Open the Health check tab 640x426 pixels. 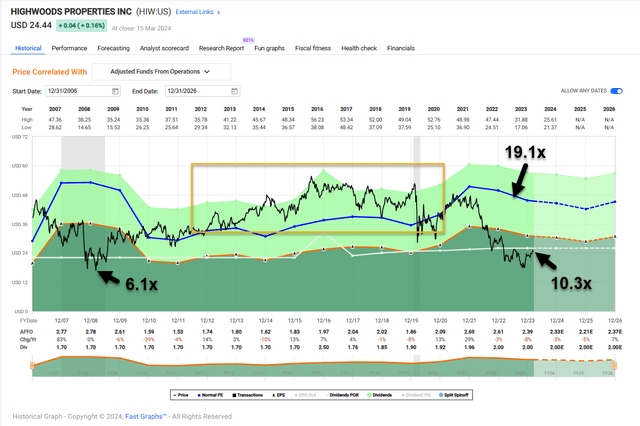(x=359, y=48)
